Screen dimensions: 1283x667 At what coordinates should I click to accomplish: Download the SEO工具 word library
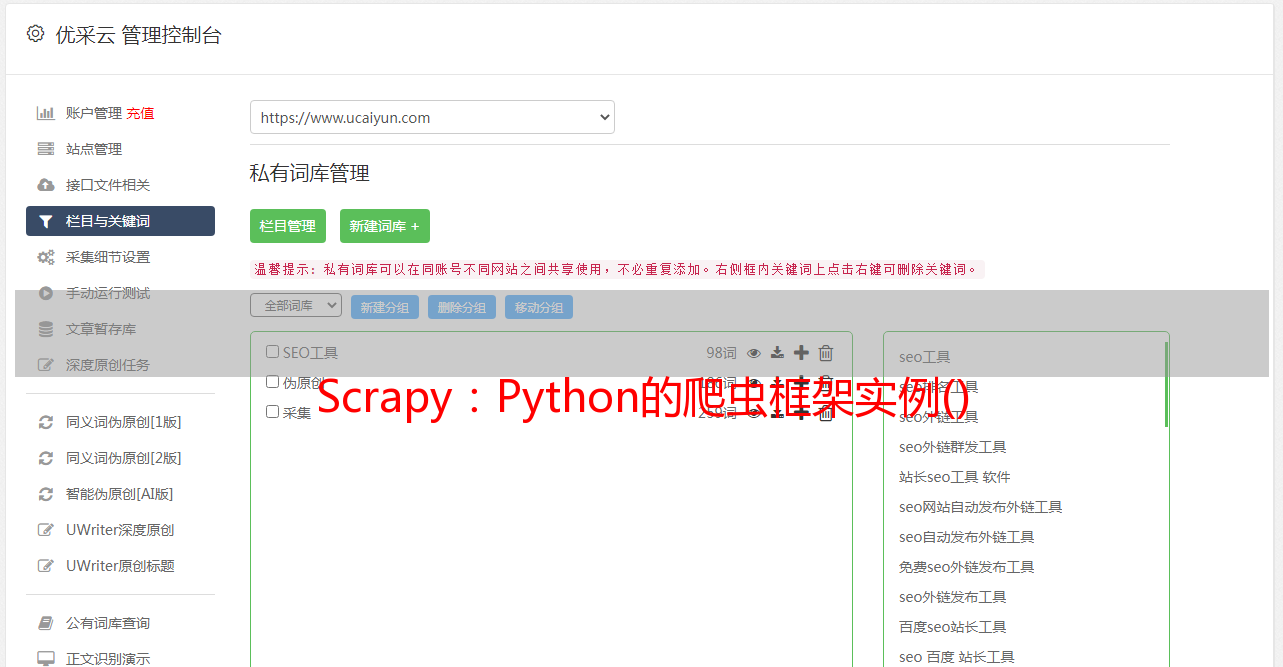(777, 353)
